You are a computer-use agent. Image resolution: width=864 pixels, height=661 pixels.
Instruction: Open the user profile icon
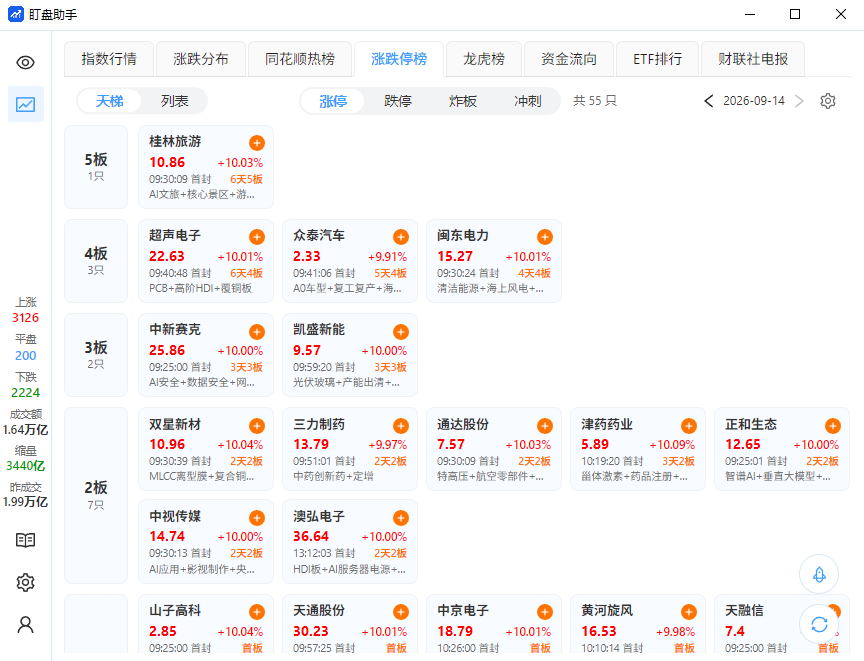point(25,625)
